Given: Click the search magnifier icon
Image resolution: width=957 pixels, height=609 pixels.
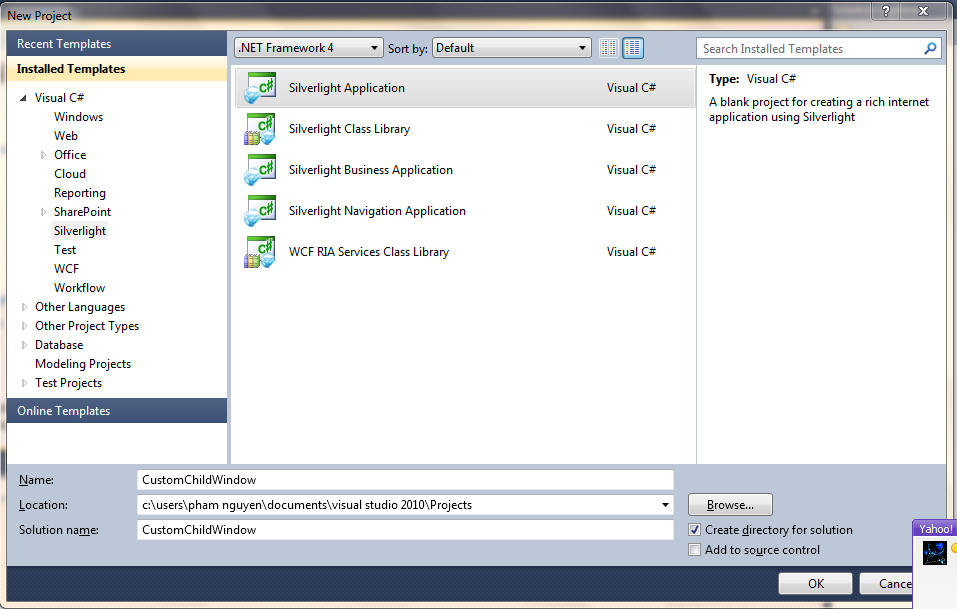Looking at the screenshot, I should coord(930,48).
